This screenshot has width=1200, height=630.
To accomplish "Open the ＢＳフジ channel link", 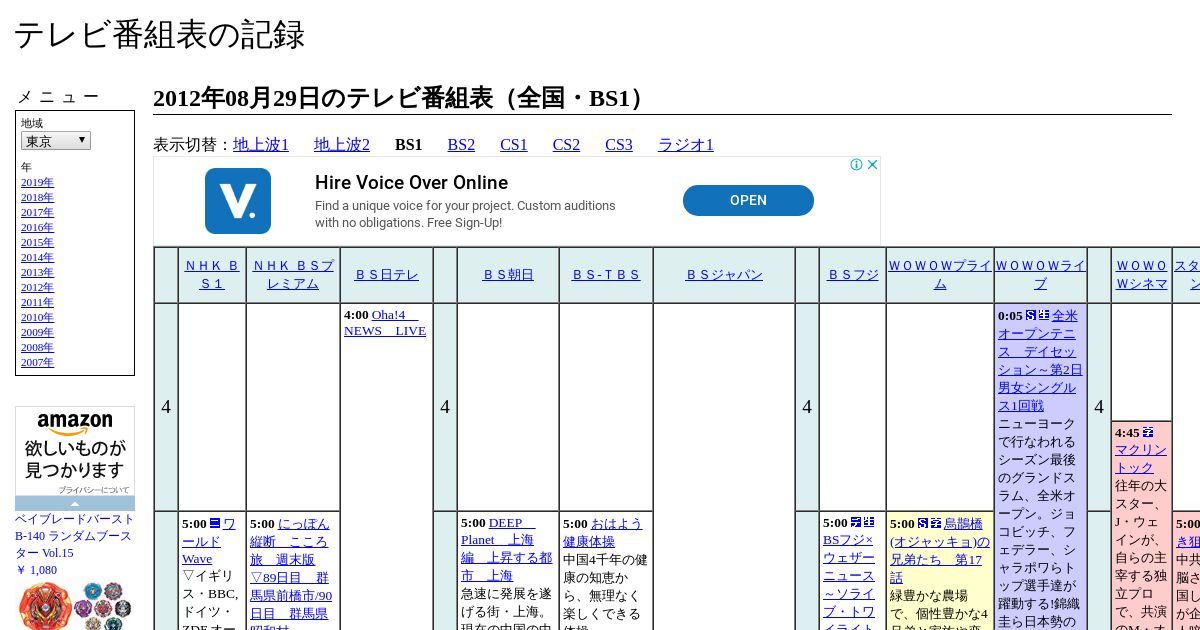I will coord(853,275).
